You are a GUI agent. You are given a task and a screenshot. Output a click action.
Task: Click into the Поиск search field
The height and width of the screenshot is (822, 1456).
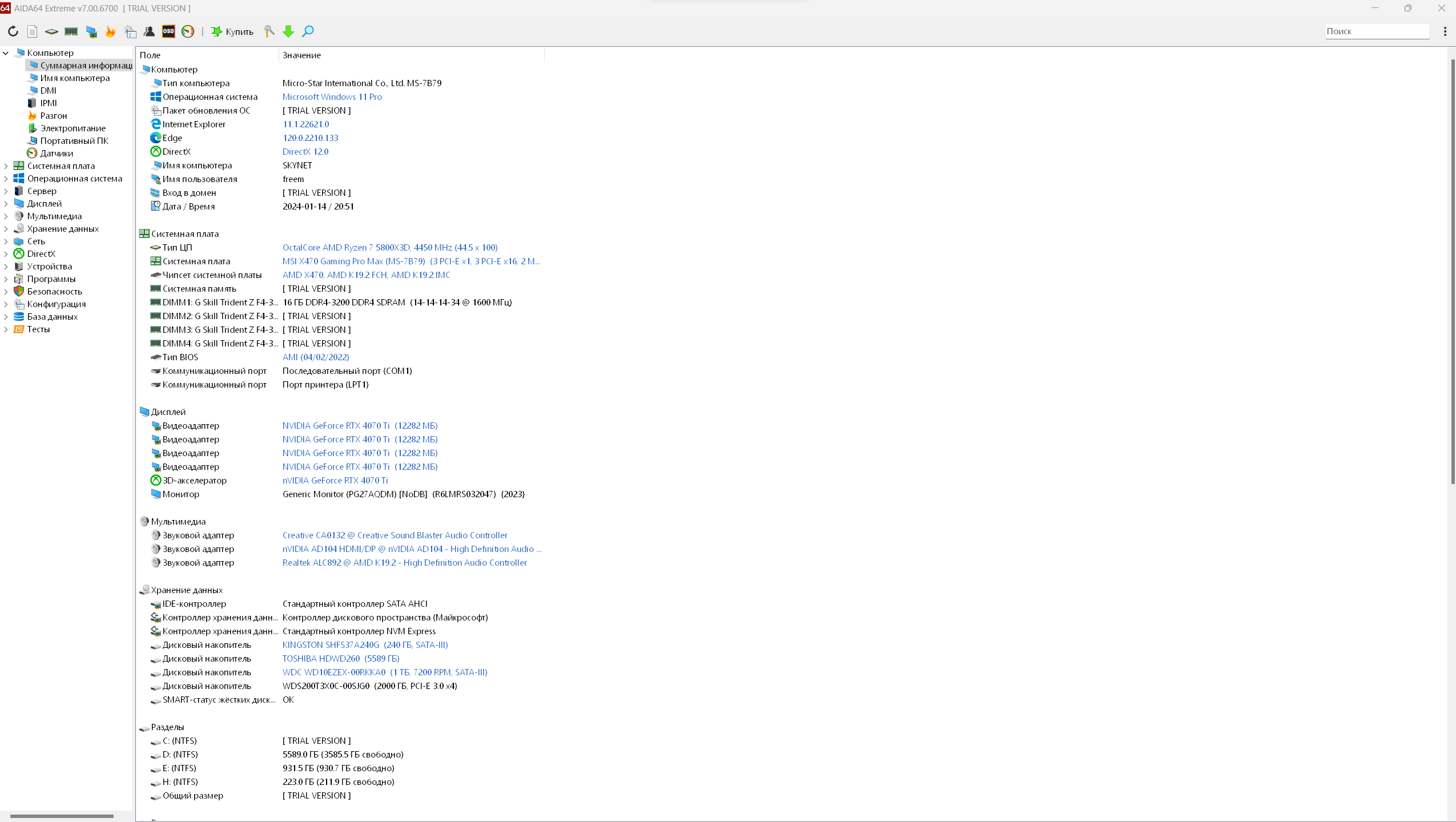click(x=1377, y=31)
